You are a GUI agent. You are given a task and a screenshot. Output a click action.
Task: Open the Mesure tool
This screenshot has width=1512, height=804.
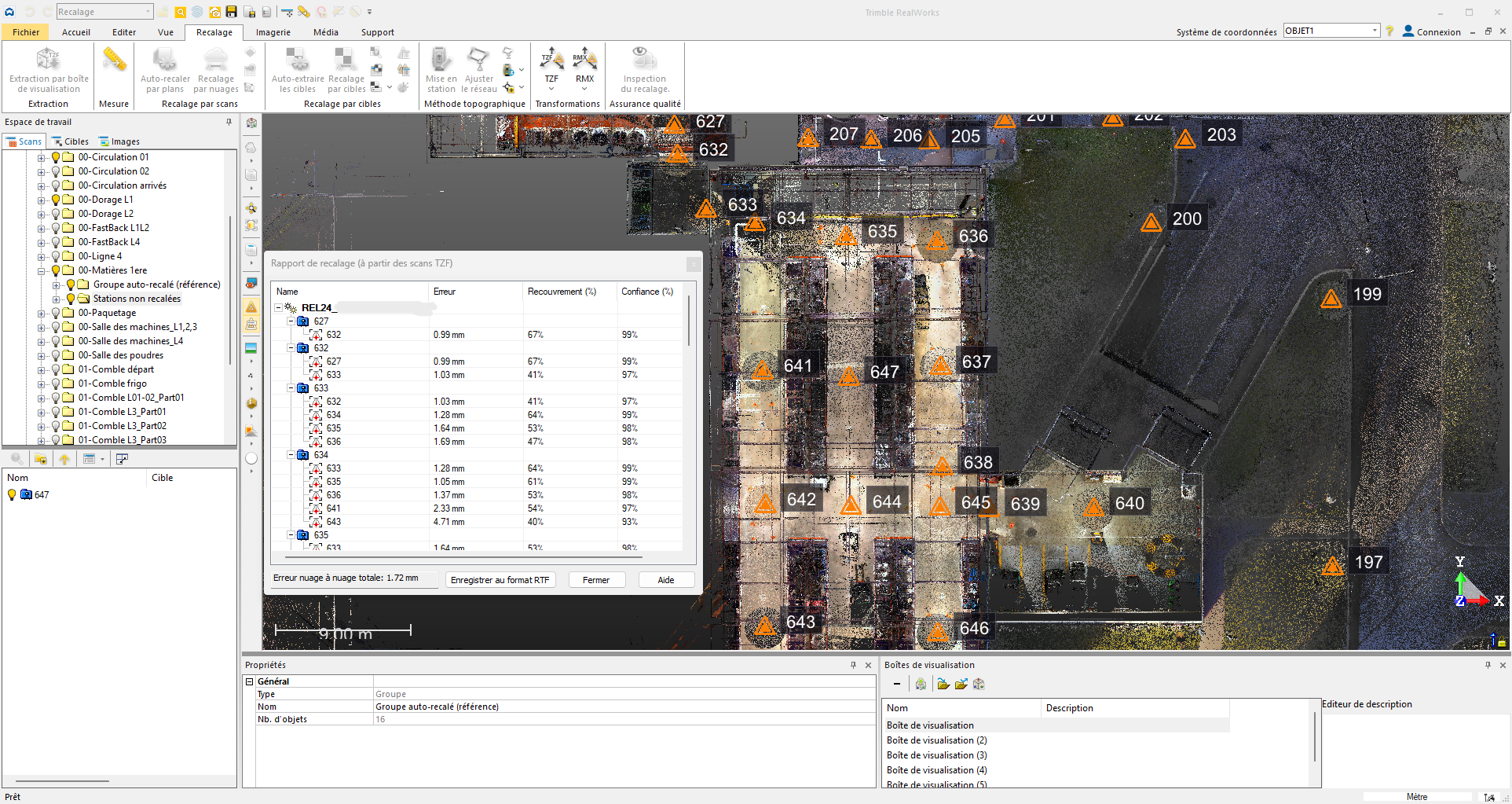tap(113, 71)
